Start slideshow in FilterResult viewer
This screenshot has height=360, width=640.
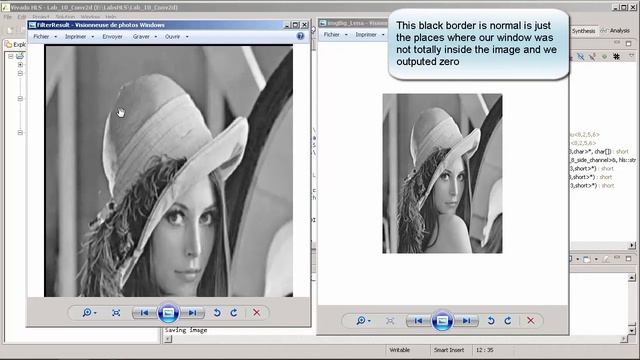coord(168,313)
